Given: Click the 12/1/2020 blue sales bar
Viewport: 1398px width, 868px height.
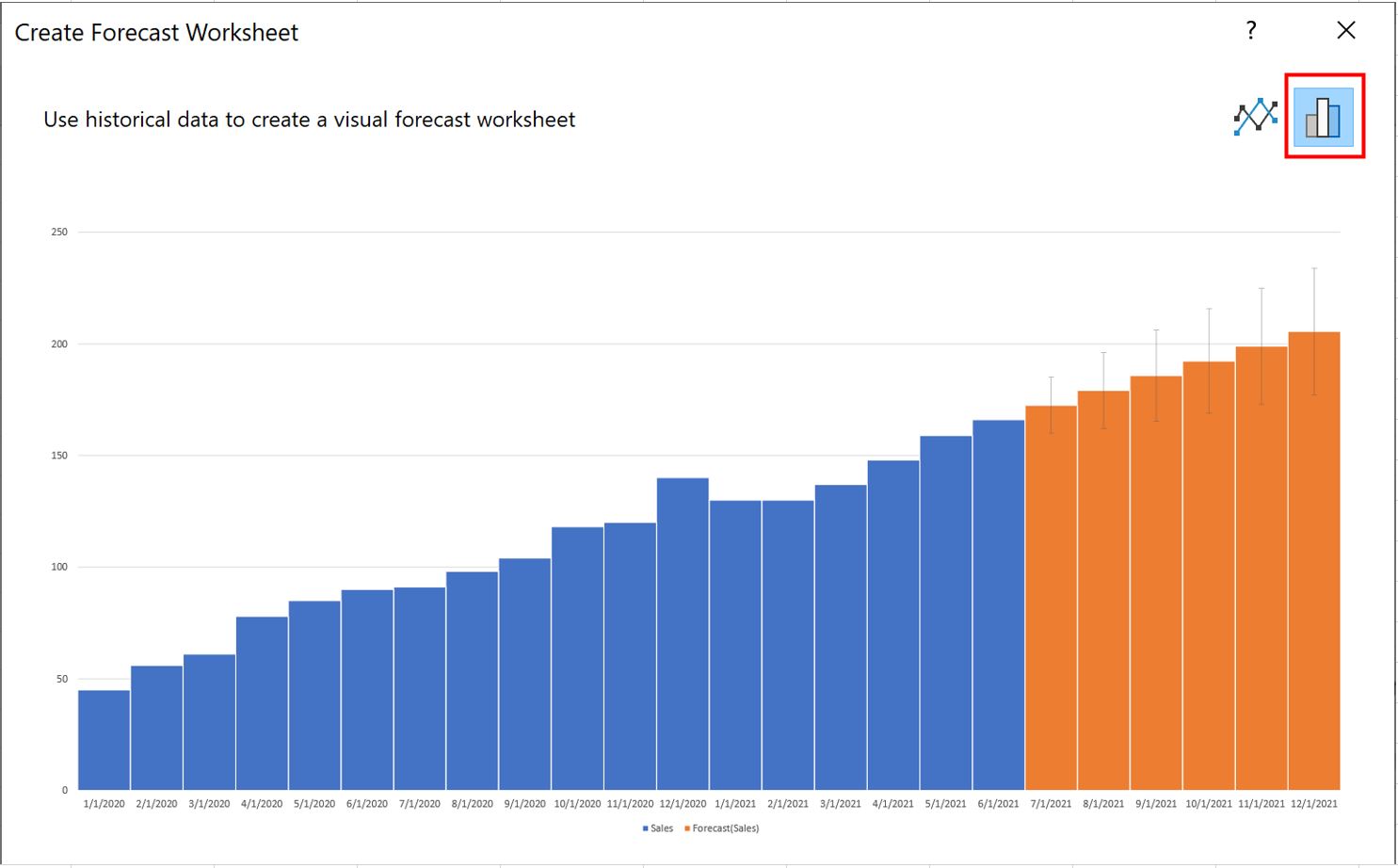Looking at the screenshot, I should tap(683, 634).
